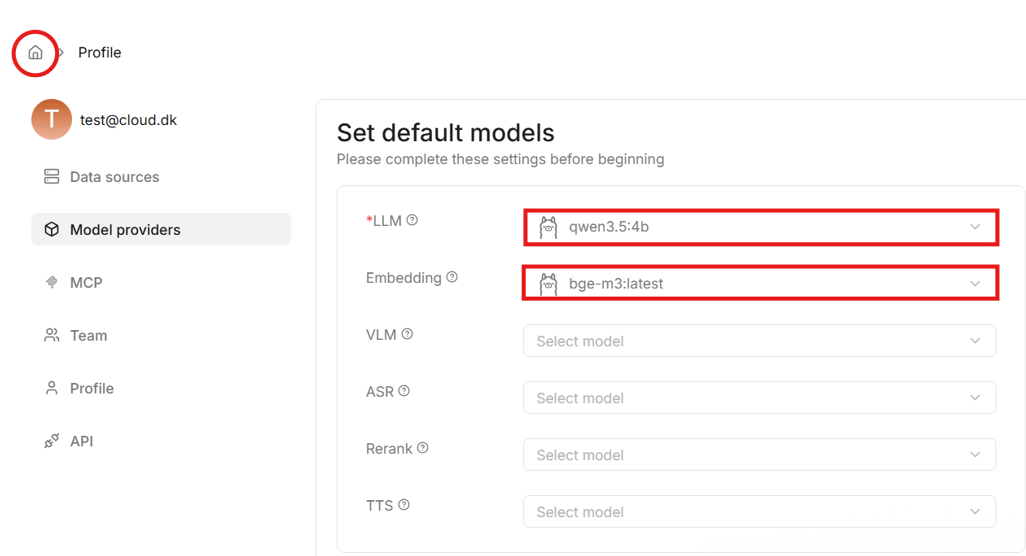Choose a model in the TTS dropdown
1026x556 pixels.
[x=760, y=512]
